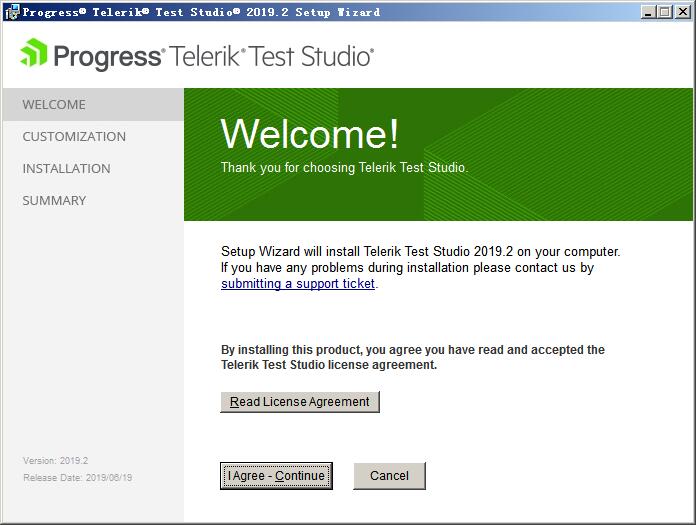Select the WELCOME step in sidebar
This screenshot has width=696, height=525.
click(x=93, y=105)
